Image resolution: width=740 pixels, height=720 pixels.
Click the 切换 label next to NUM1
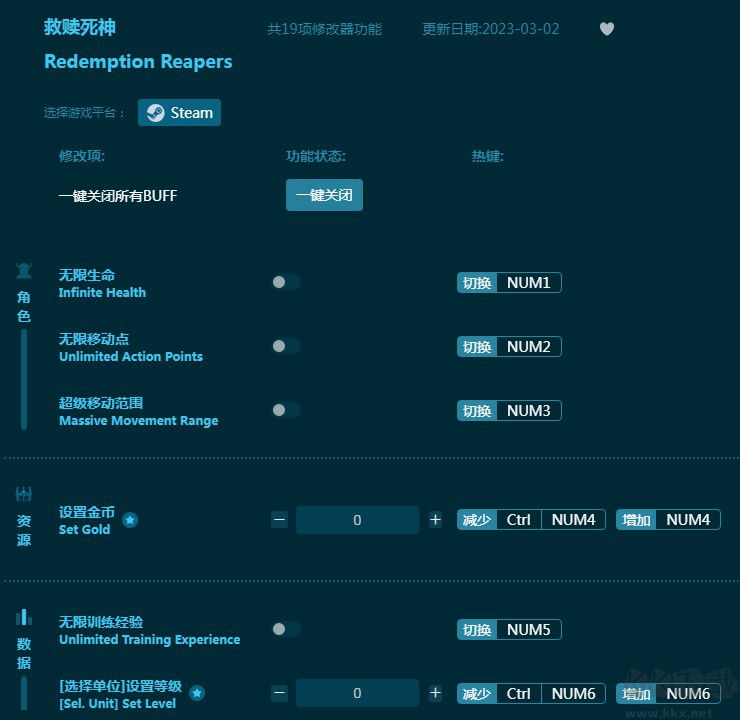(x=477, y=283)
